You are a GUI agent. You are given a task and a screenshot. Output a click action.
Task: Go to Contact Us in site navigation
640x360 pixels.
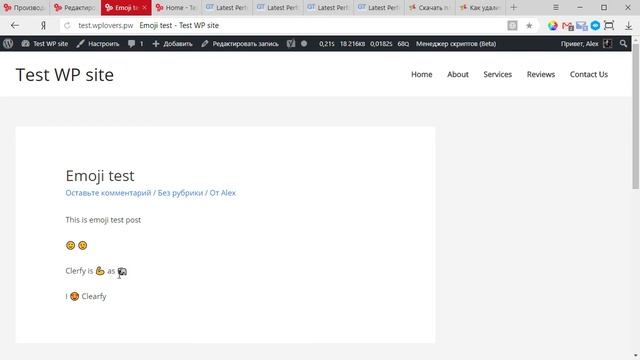(589, 74)
